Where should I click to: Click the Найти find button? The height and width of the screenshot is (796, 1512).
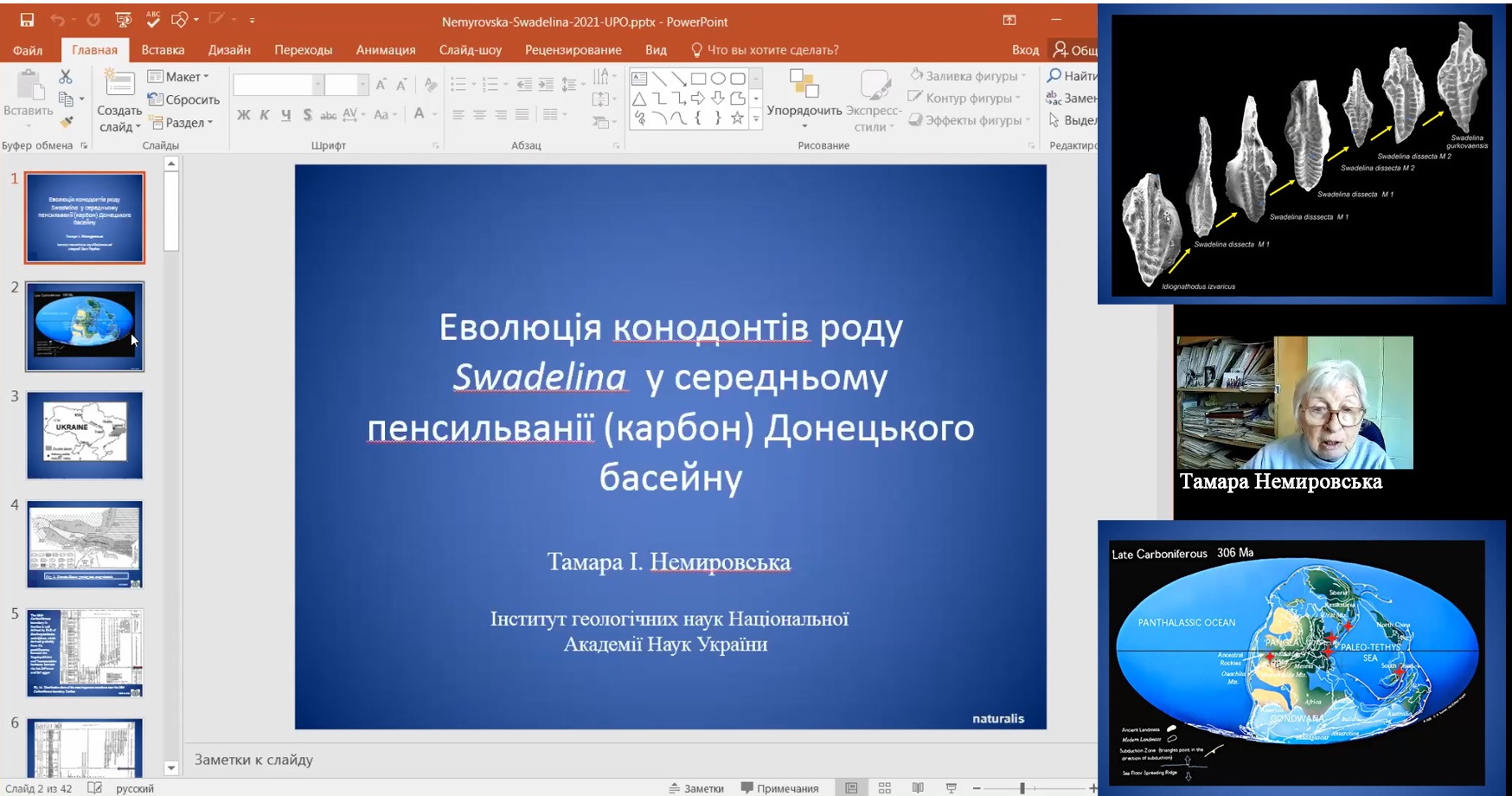pyautogui.click(x=1073, y=76)
